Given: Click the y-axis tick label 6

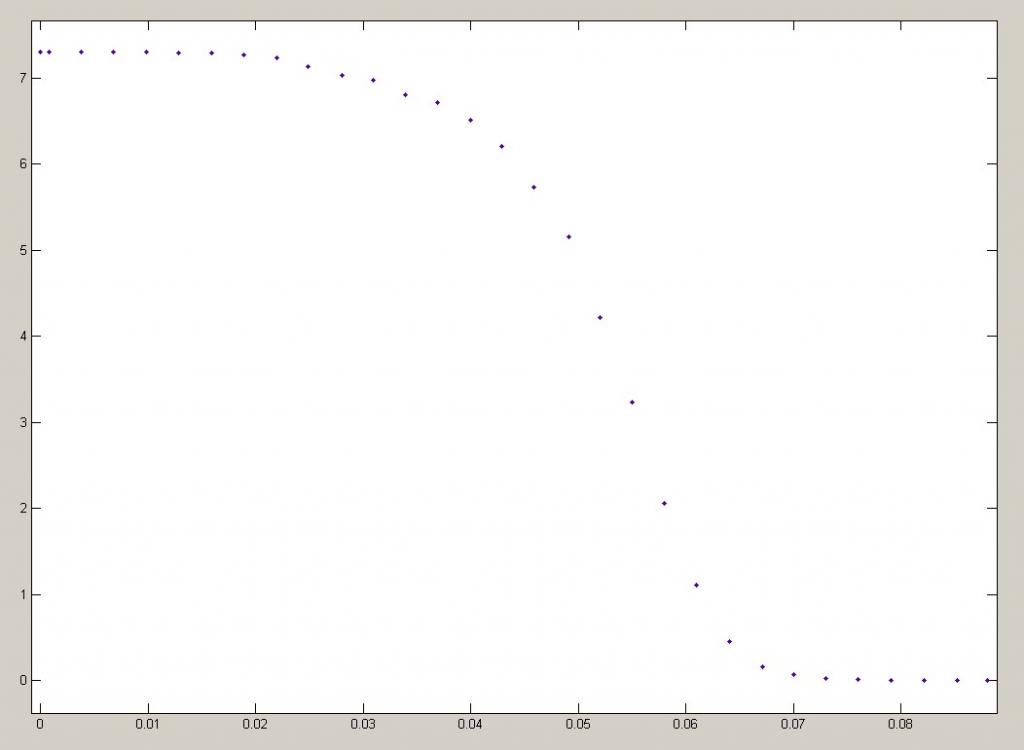Looking at the screenshot, I should point(22,164).
